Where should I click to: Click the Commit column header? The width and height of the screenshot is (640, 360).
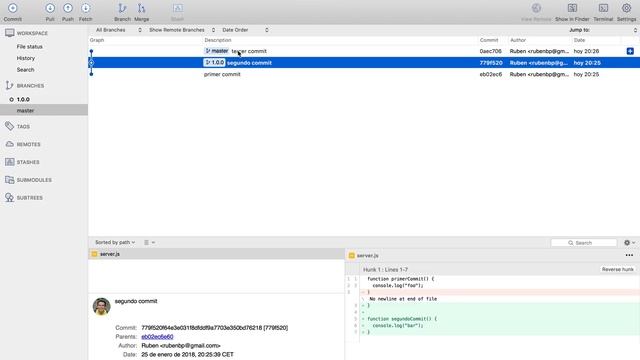tap(489, 40)
